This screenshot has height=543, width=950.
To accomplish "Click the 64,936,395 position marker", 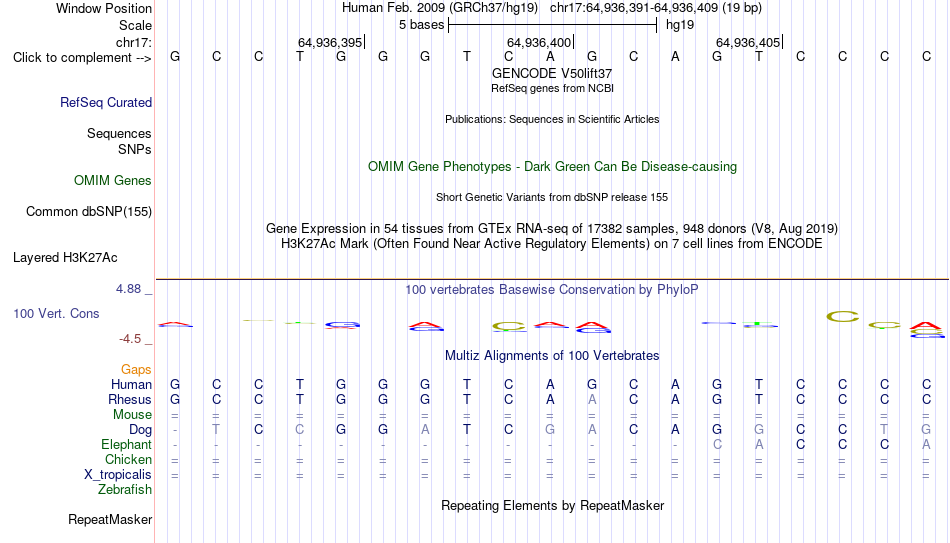I will (x=331, y=42).
